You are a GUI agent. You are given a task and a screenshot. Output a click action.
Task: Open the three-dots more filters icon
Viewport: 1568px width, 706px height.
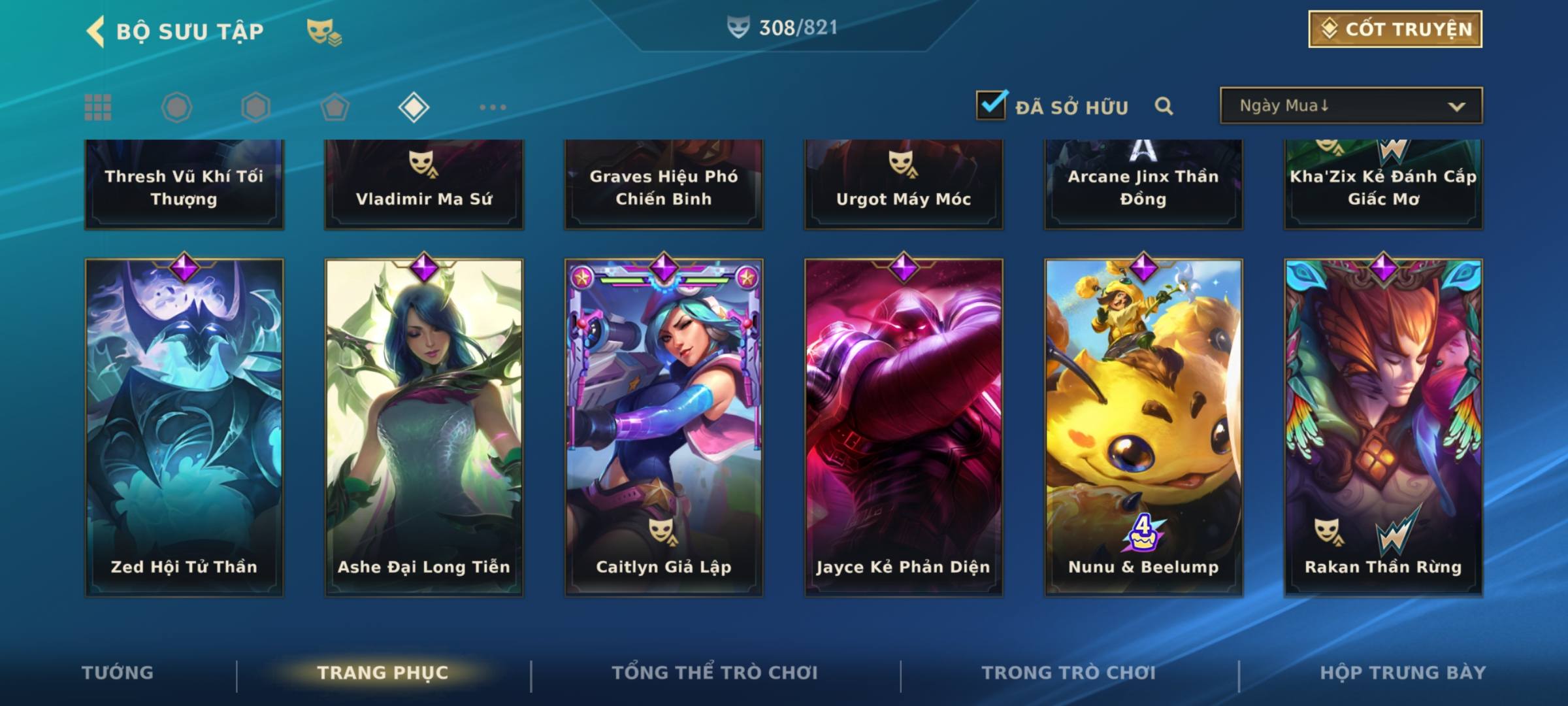tap(493, 107)
